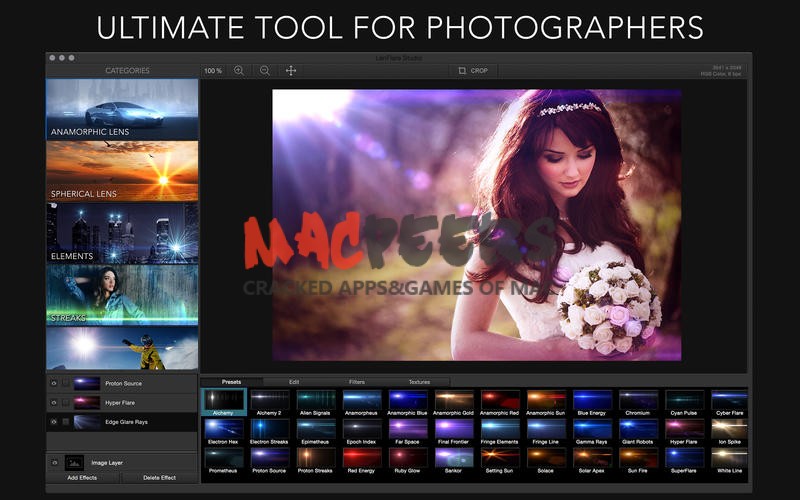
Task: Click the zoom out magnifier icon
Action: (x=265, y=71)
